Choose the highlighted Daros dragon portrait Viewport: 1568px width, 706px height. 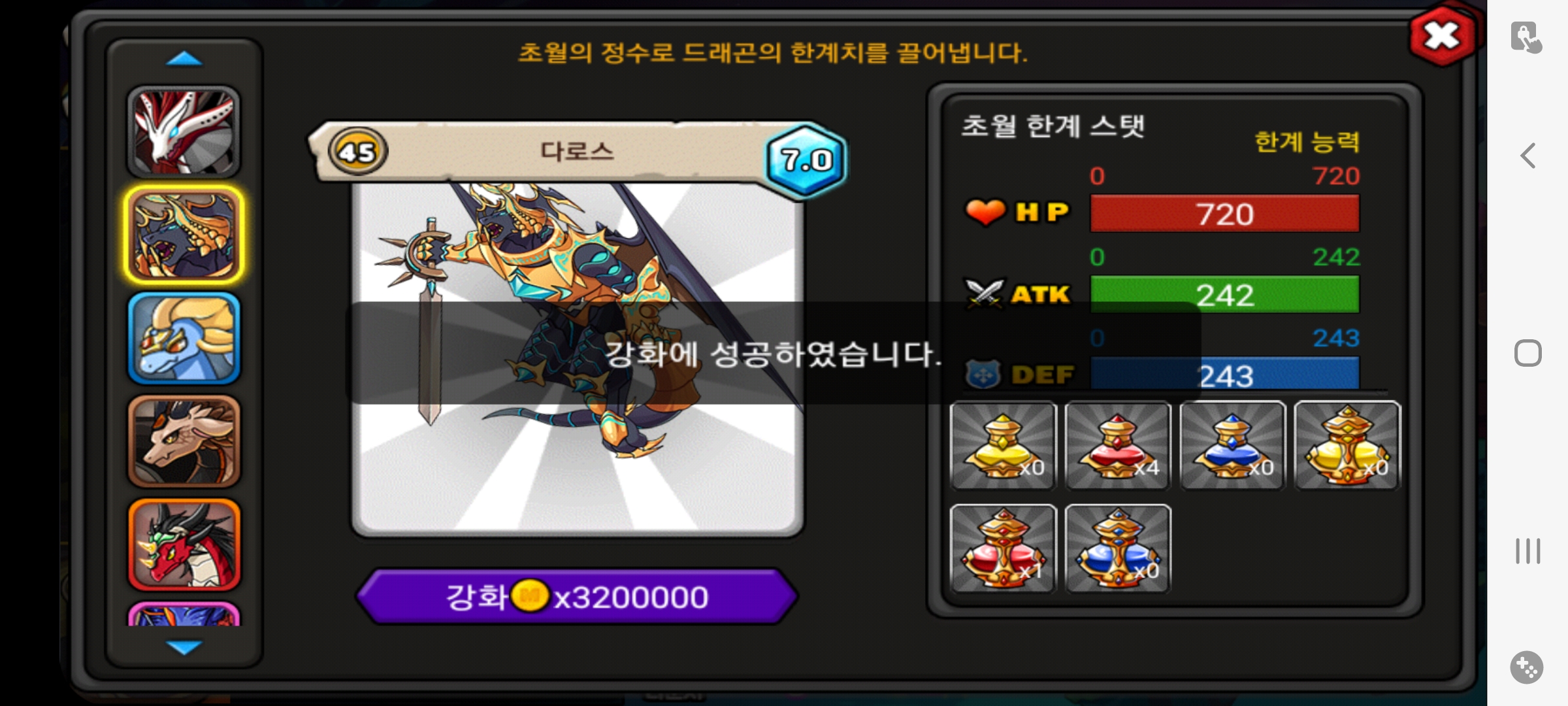pyautogui.click(x=184, y=235)
